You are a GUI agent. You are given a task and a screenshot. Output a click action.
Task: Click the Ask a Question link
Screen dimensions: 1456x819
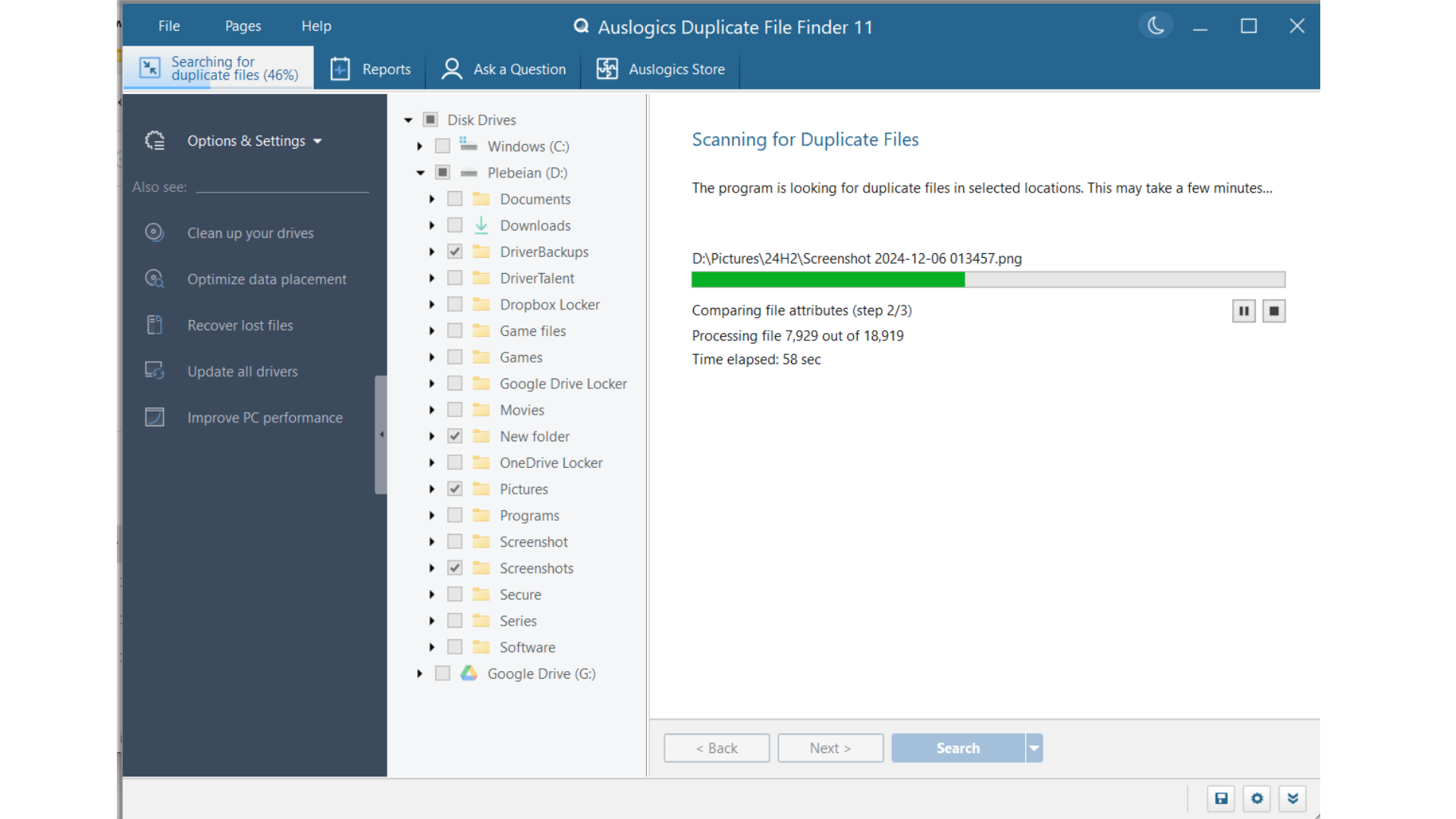point(504,69)
